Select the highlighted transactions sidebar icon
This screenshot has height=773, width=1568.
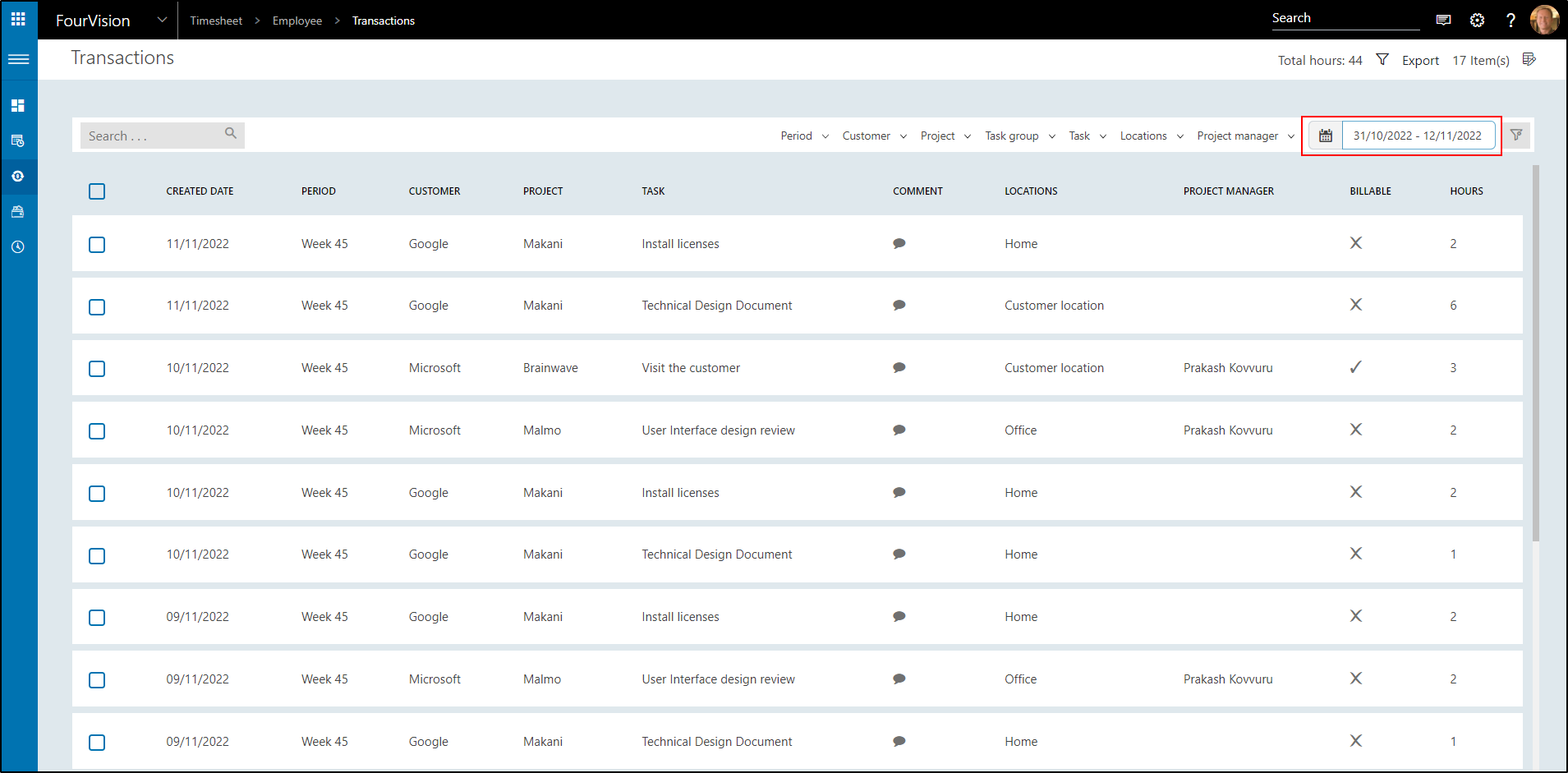(18, 176)
